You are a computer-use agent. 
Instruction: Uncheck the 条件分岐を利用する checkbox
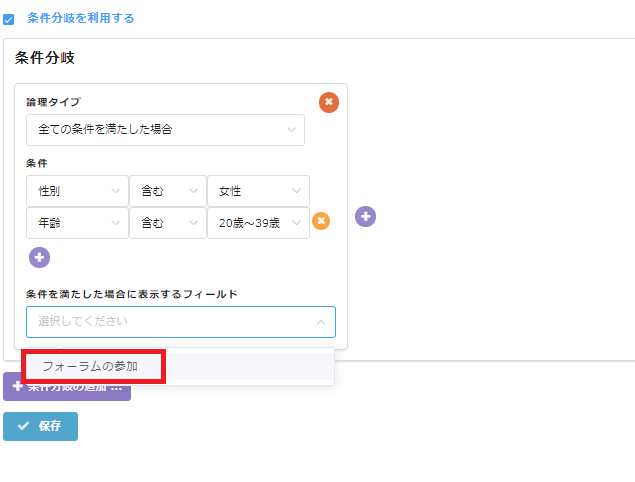point(9,19)
